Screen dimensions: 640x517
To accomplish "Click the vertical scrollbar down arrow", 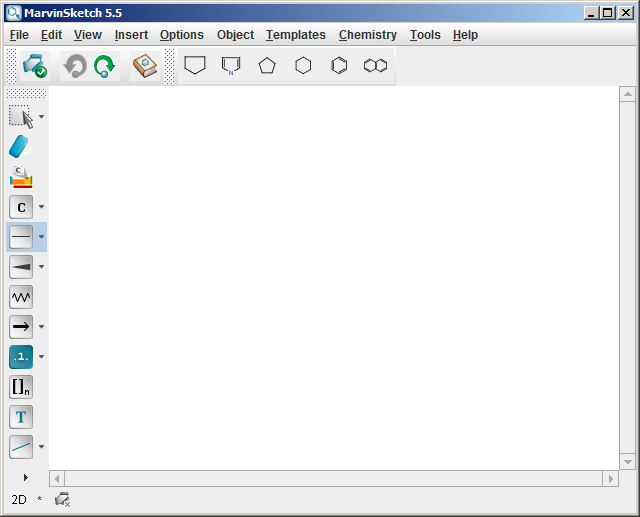I will point(627,462).
